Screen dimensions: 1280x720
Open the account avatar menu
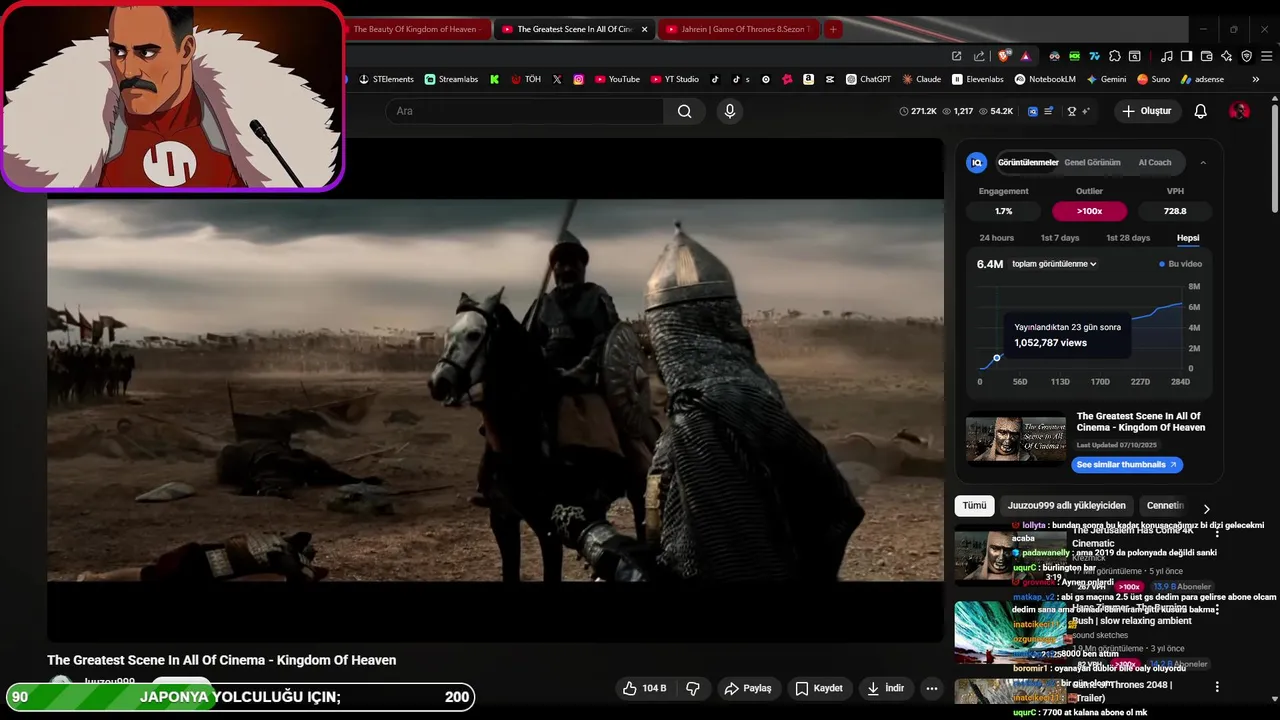(x=1239, y=111)
